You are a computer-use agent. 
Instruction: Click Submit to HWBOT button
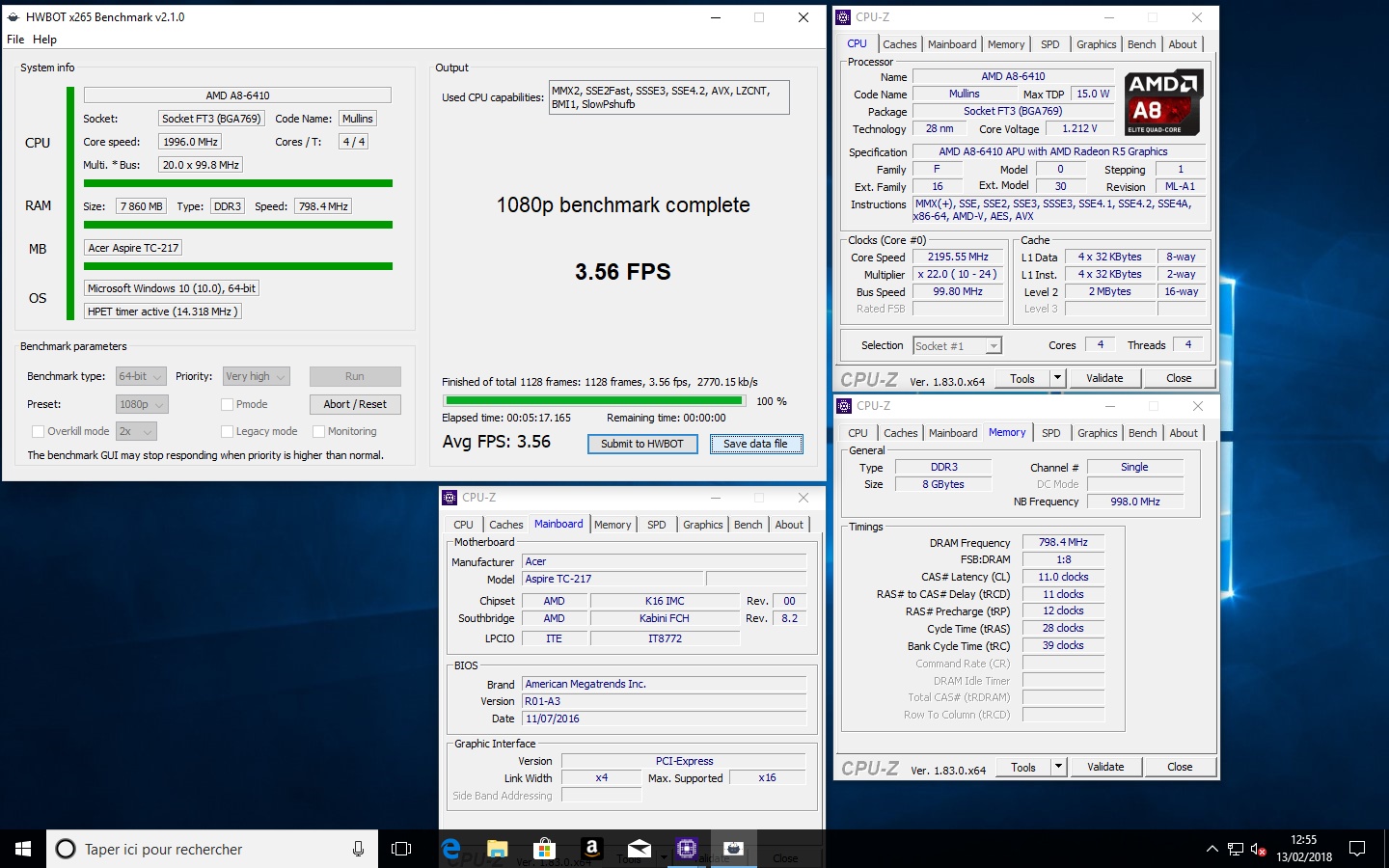[642, 444]
